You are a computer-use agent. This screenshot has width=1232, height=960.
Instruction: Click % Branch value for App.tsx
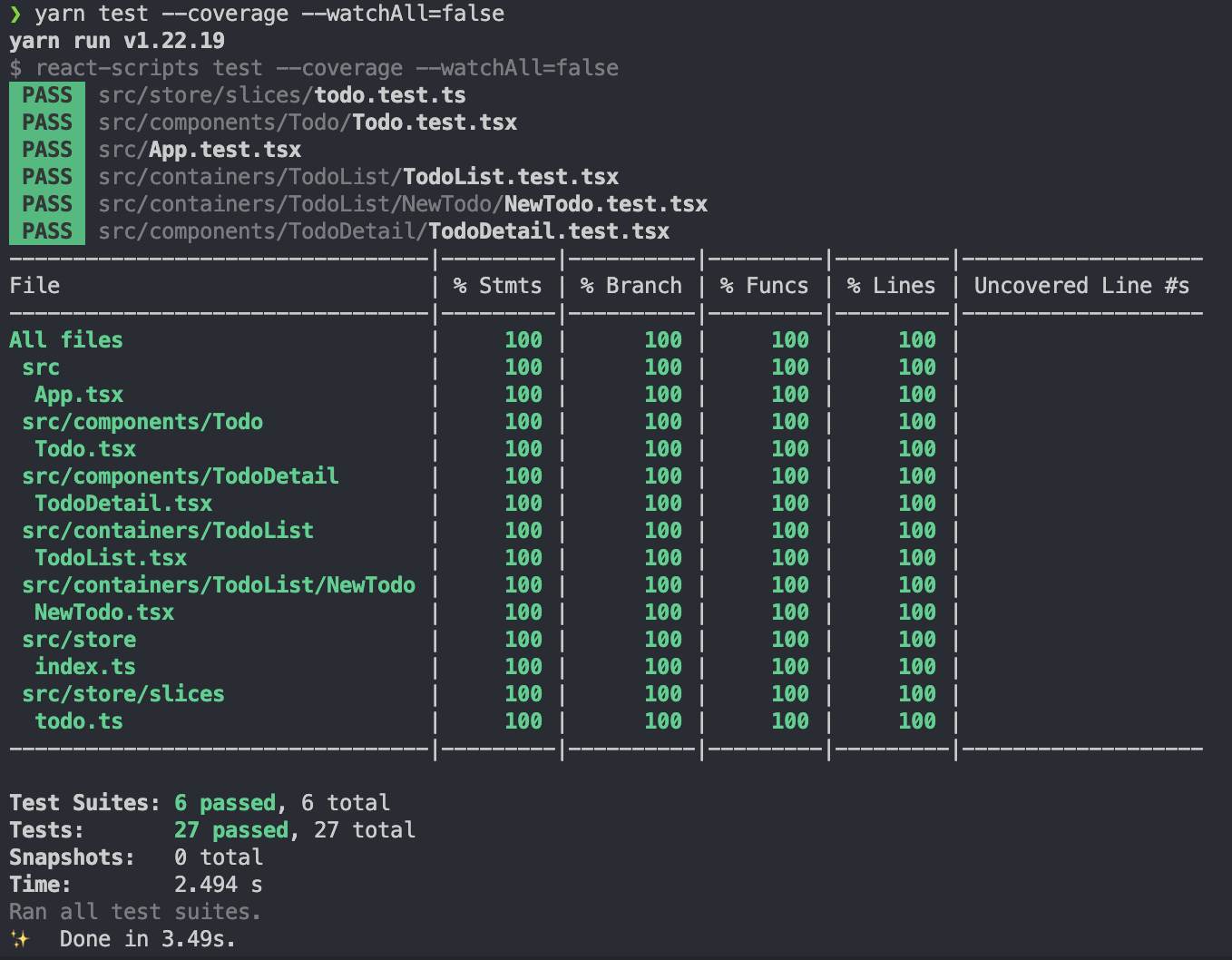[x=663, y=395]
